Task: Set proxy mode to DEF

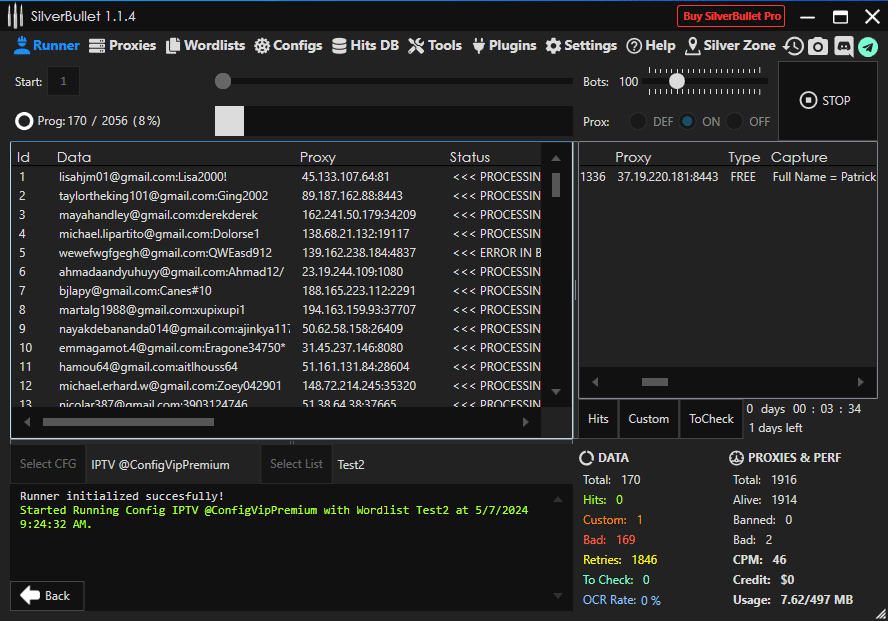Action: click(638, 121)
